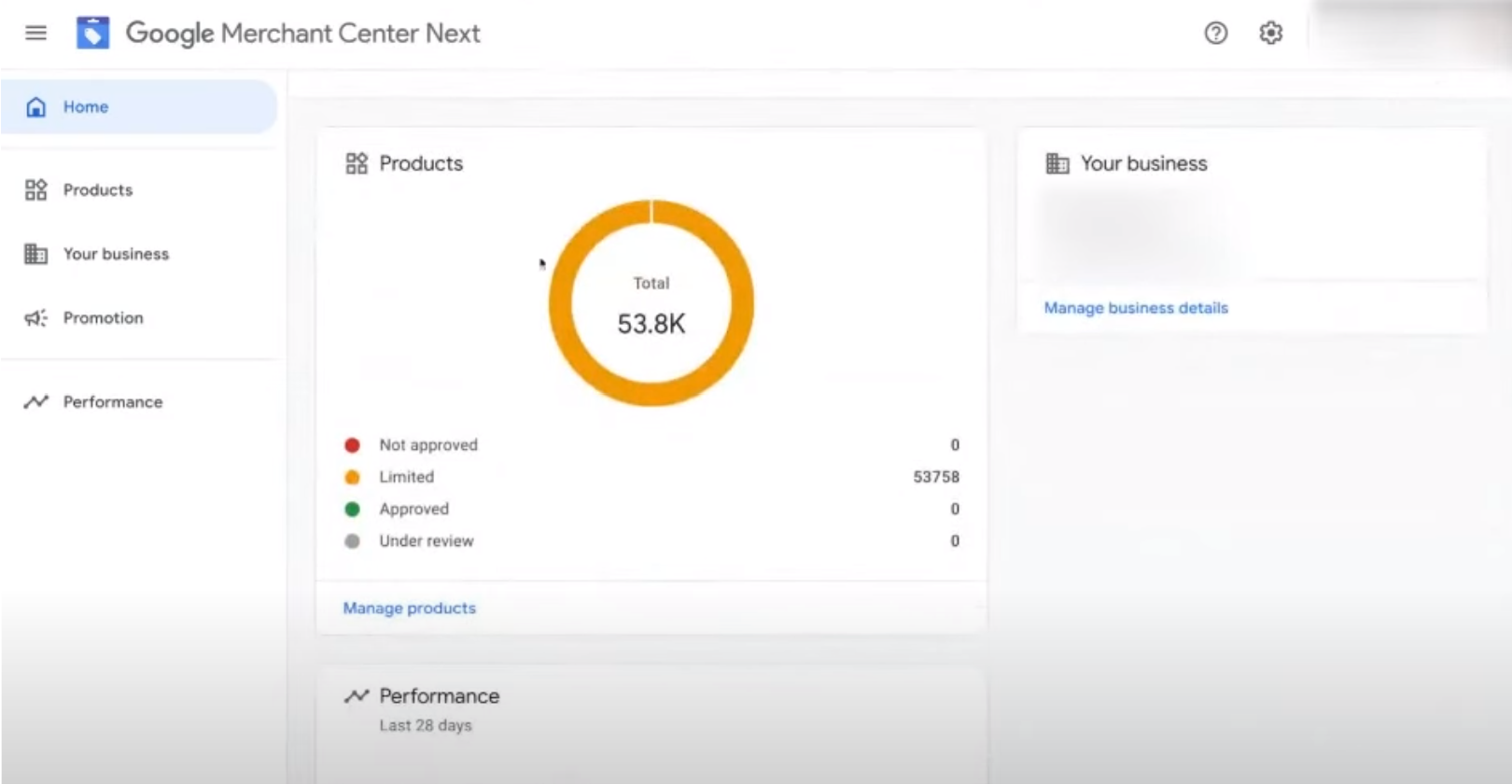Click the Products grid icon in sidebar
The height and width of the screenshot is (784, 1512).
pyautogui.click(x=35, y=190)
